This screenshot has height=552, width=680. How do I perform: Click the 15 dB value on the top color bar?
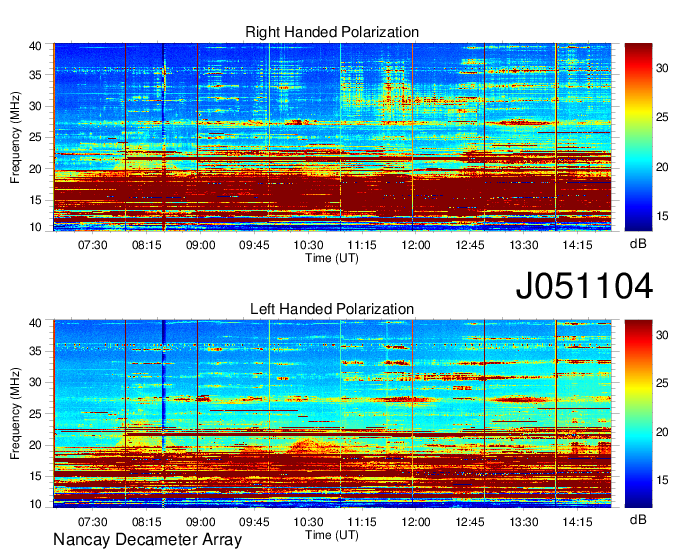coord(662,216)
